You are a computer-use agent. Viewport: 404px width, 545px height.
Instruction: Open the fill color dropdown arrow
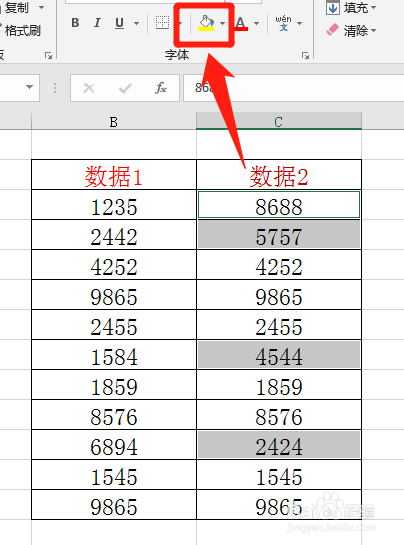point(223,24)
